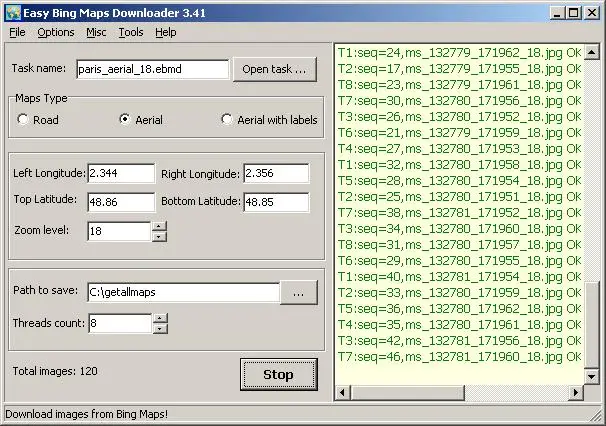This screenshot has height=426, width=606.
Task: Click log scroll up arrow
Action: pyautogui.click(x=592, y=52)
